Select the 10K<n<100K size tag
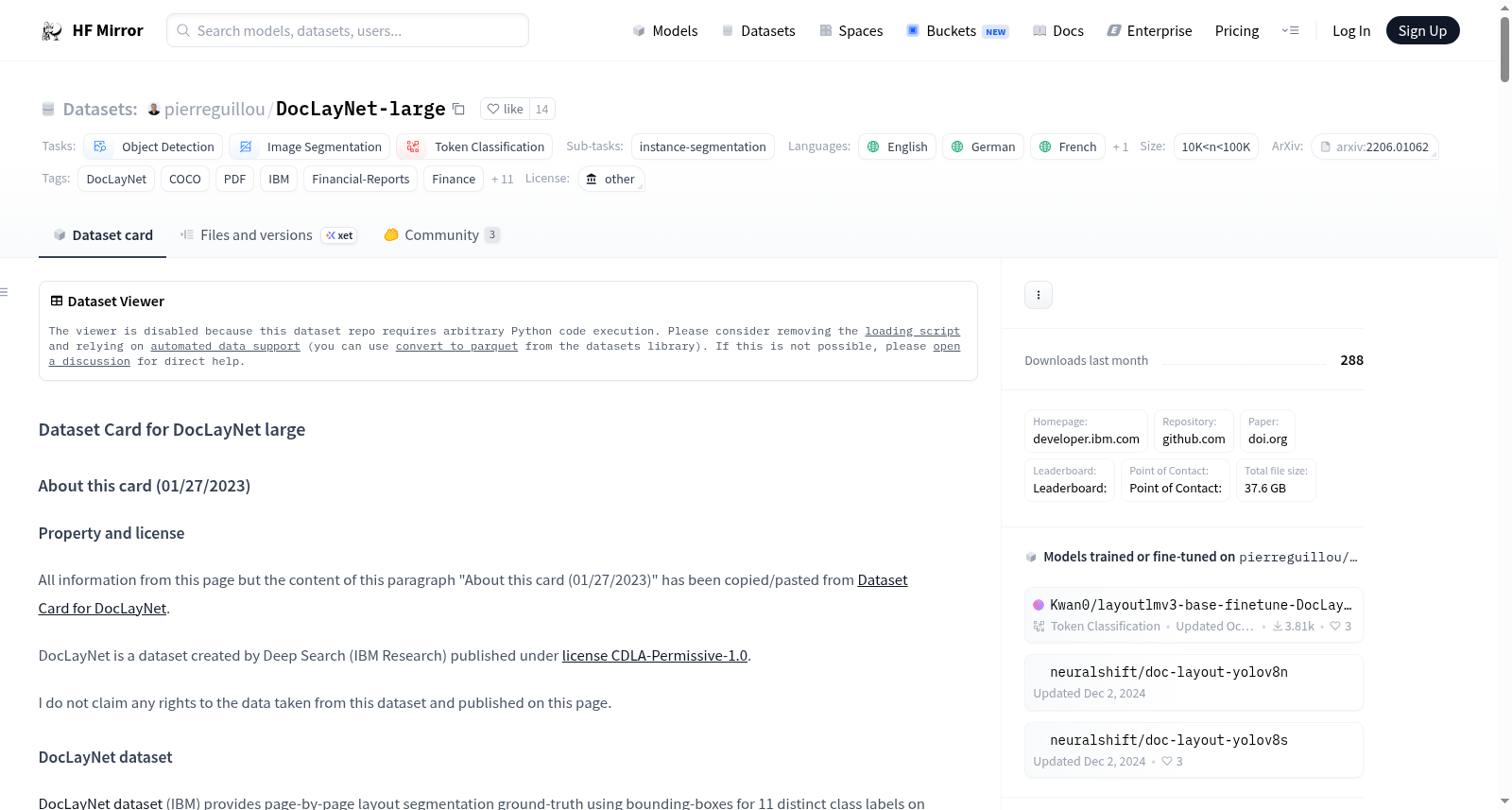The width and height of the screenshot is (1512, 810). coord(1215,146)
